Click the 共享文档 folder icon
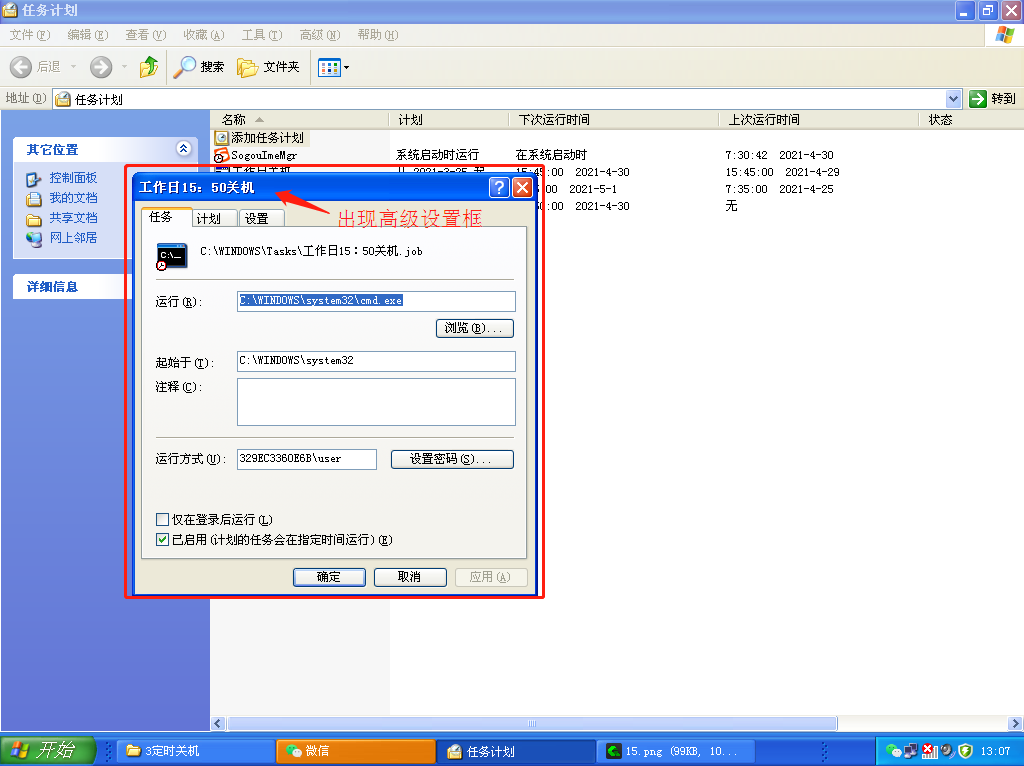 click(34, 219)
